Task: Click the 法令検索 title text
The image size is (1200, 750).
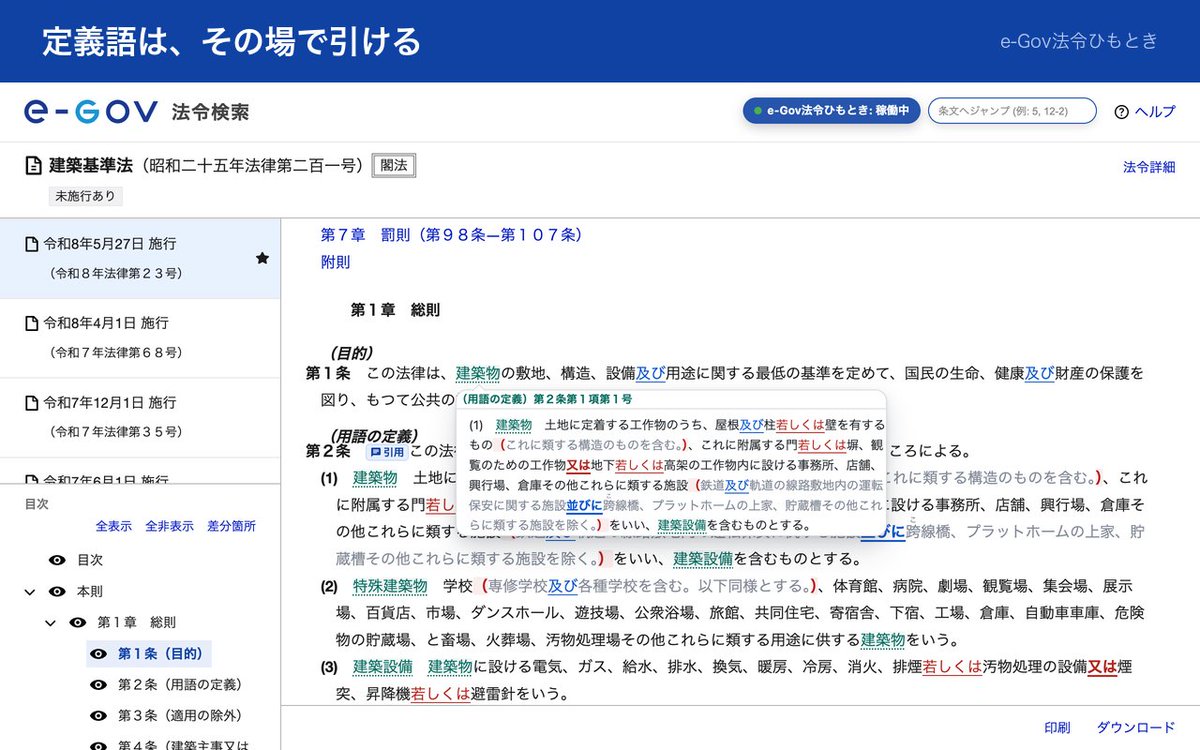Action: [x=210, y=112]
